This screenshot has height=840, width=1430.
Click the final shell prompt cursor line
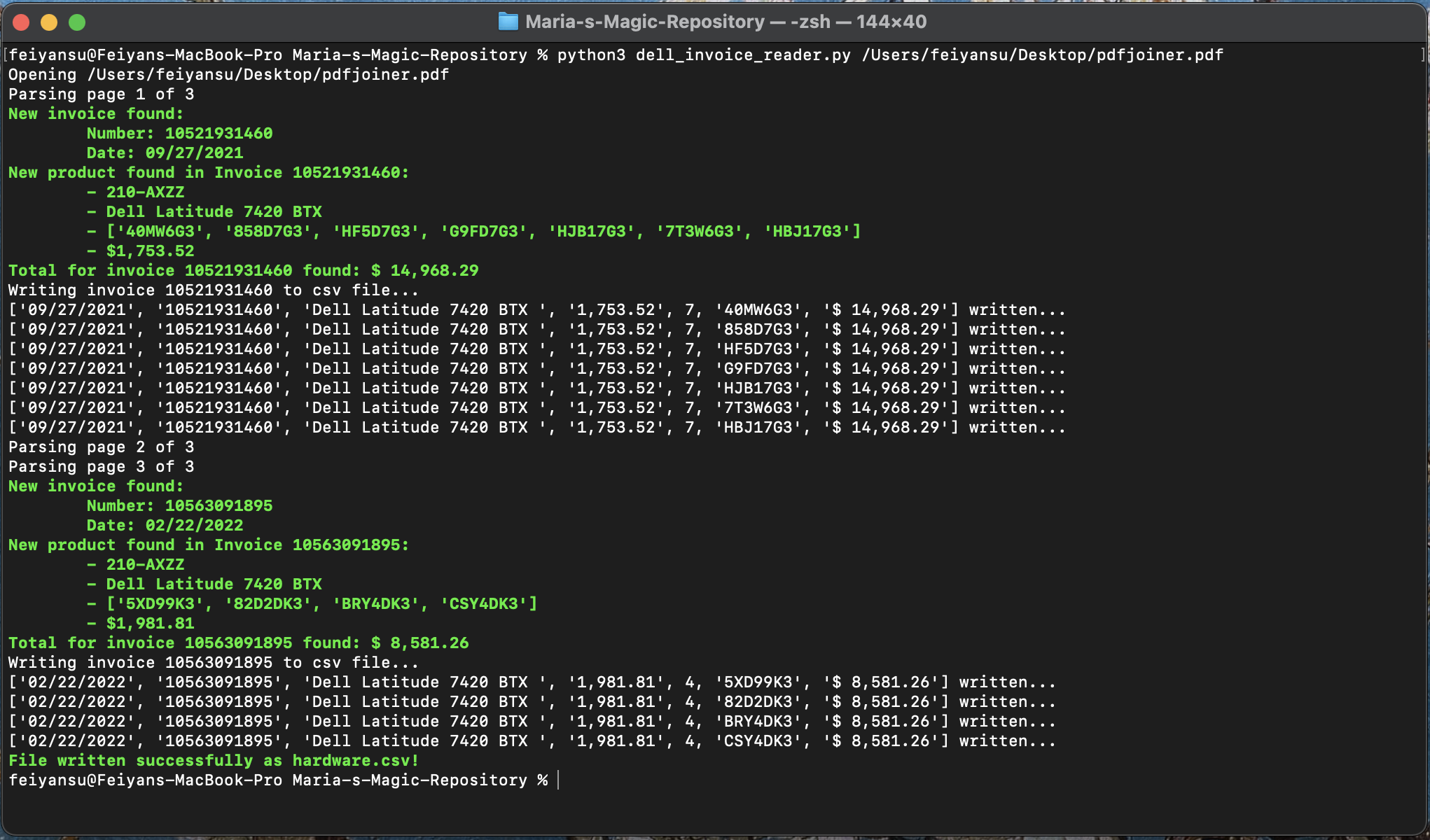284,780
